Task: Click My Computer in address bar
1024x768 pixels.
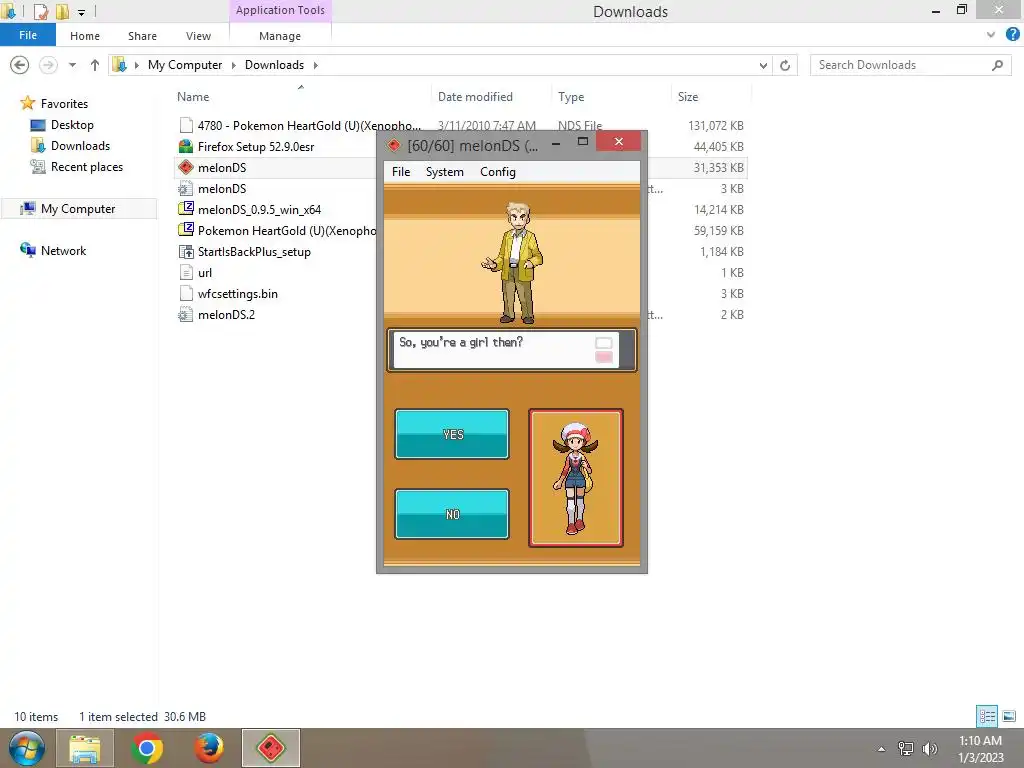Action: 185,65
